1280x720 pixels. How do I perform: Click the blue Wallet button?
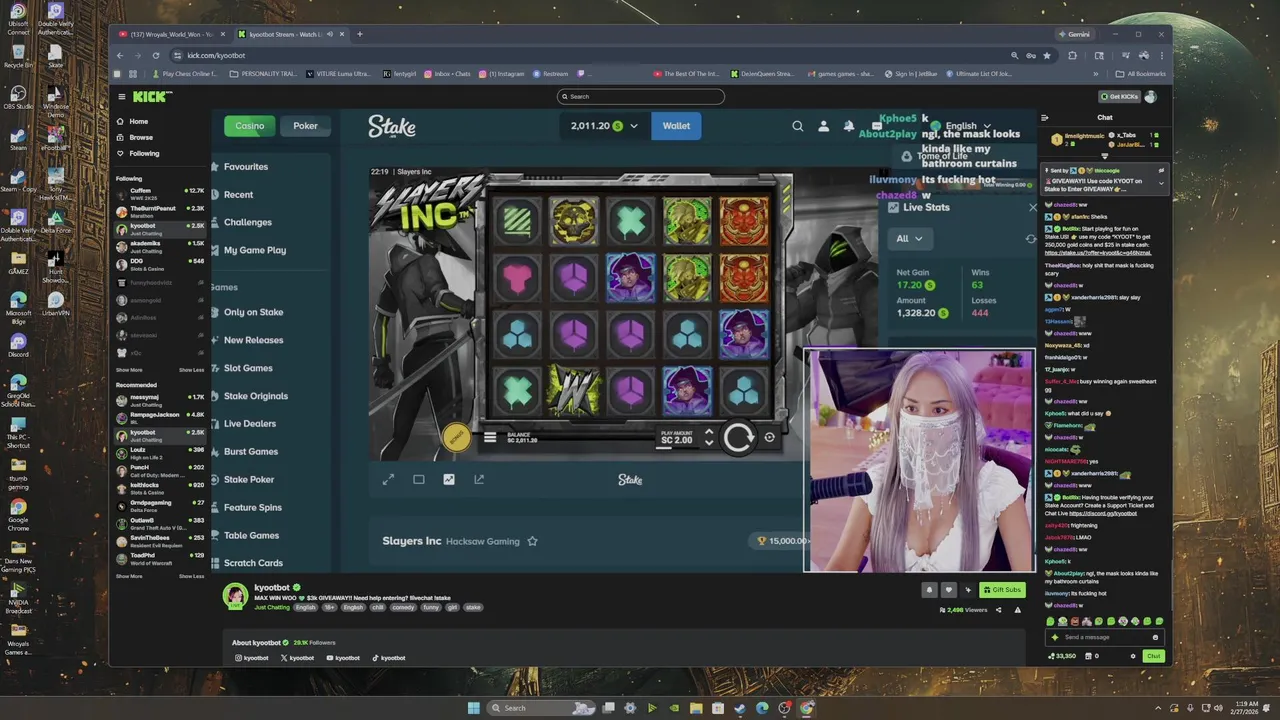[x=676, y=126]
